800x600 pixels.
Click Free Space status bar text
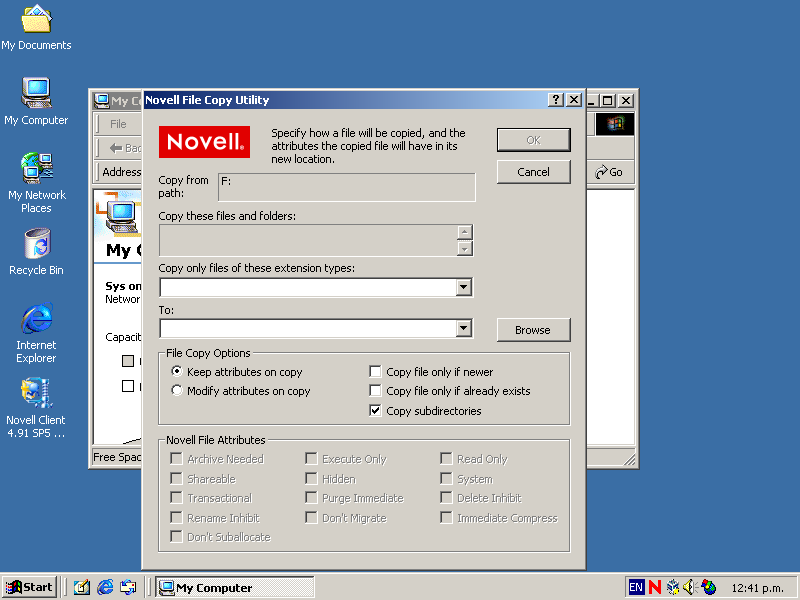(117, 457)
